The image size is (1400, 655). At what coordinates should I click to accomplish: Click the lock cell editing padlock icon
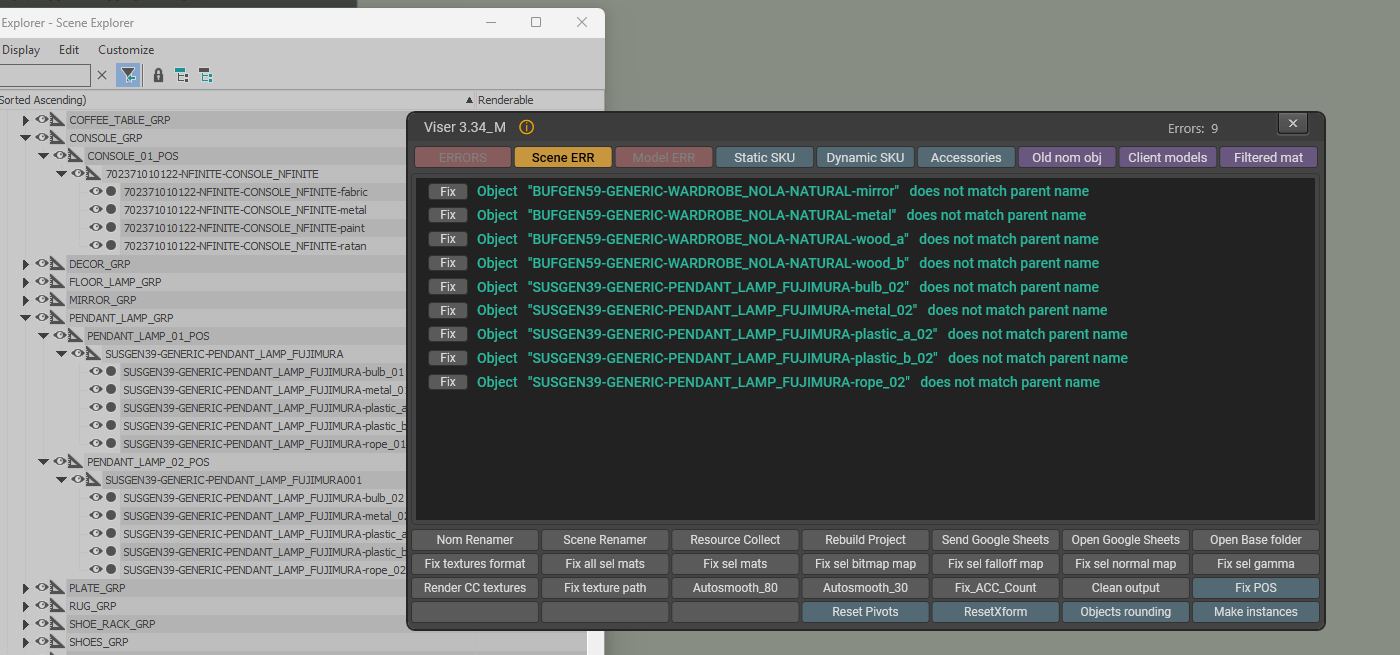tap(158, 75)
